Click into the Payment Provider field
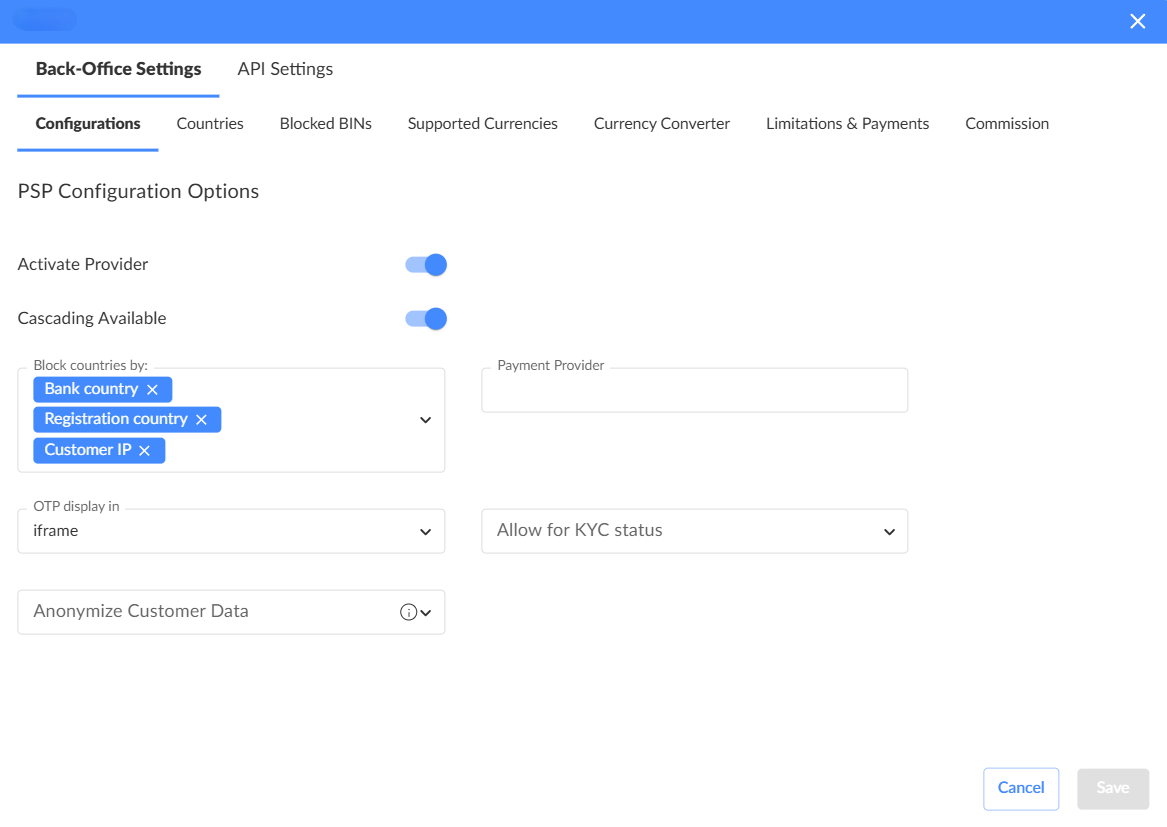The image size is (1167, 827). click(x=694, y=391)
